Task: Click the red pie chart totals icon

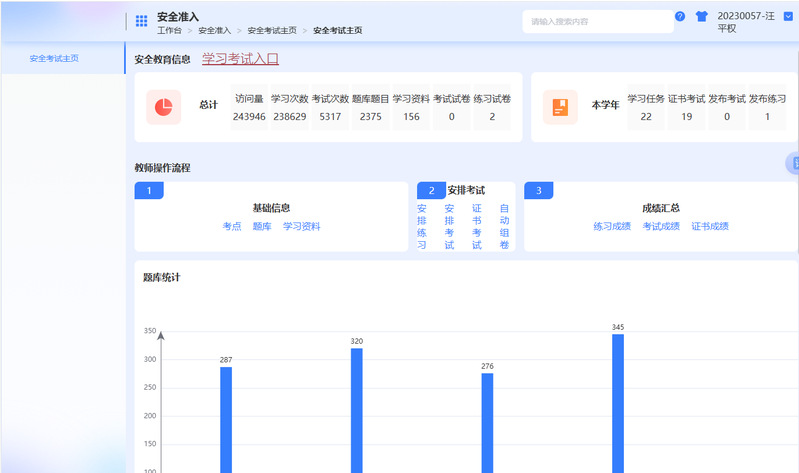Action: click(x=163, y=107)
